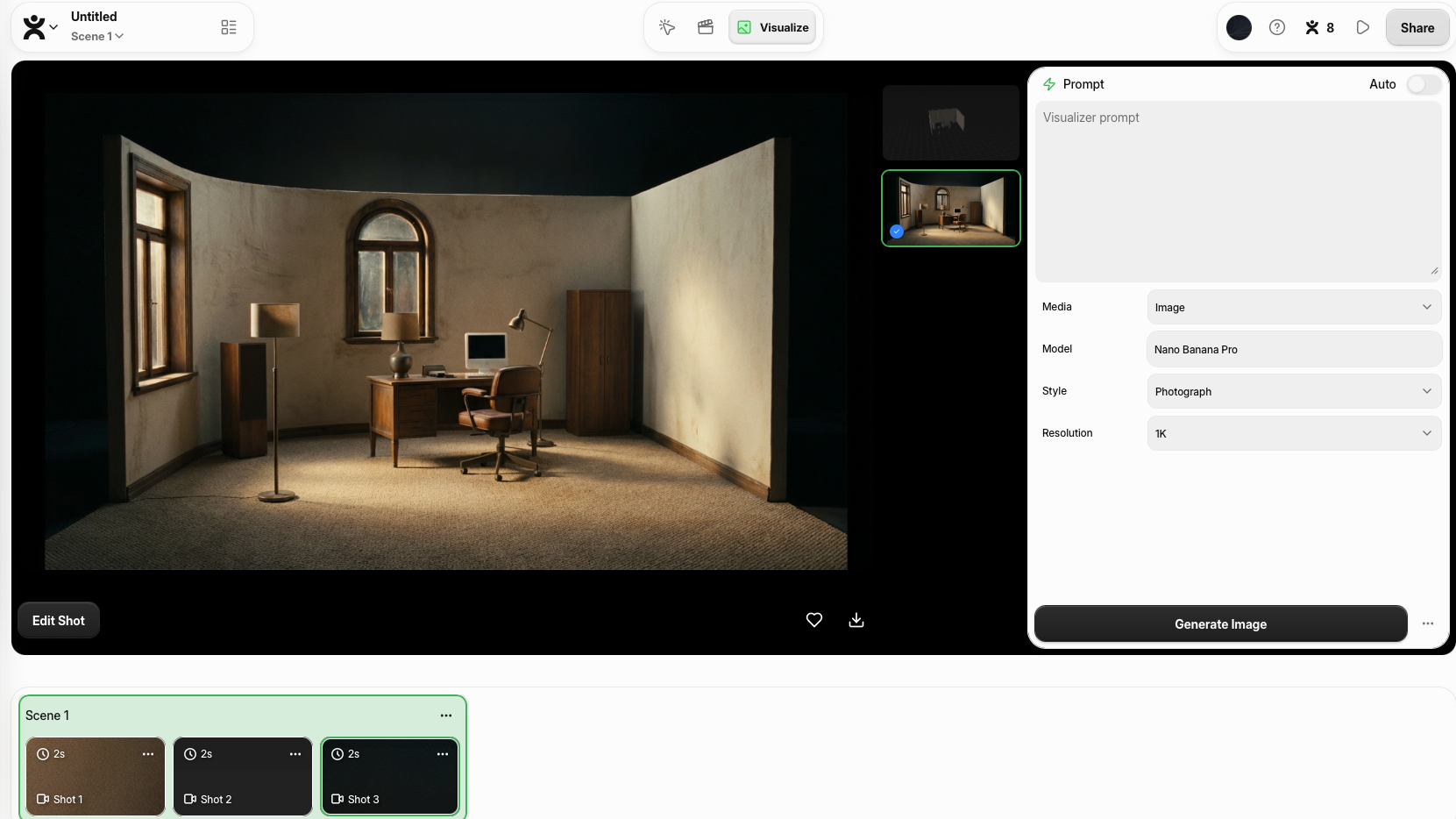The width and height of the screenshot is (1456, 819).
Task: Click the Edit Shot button
Action: tap(59, 620)
